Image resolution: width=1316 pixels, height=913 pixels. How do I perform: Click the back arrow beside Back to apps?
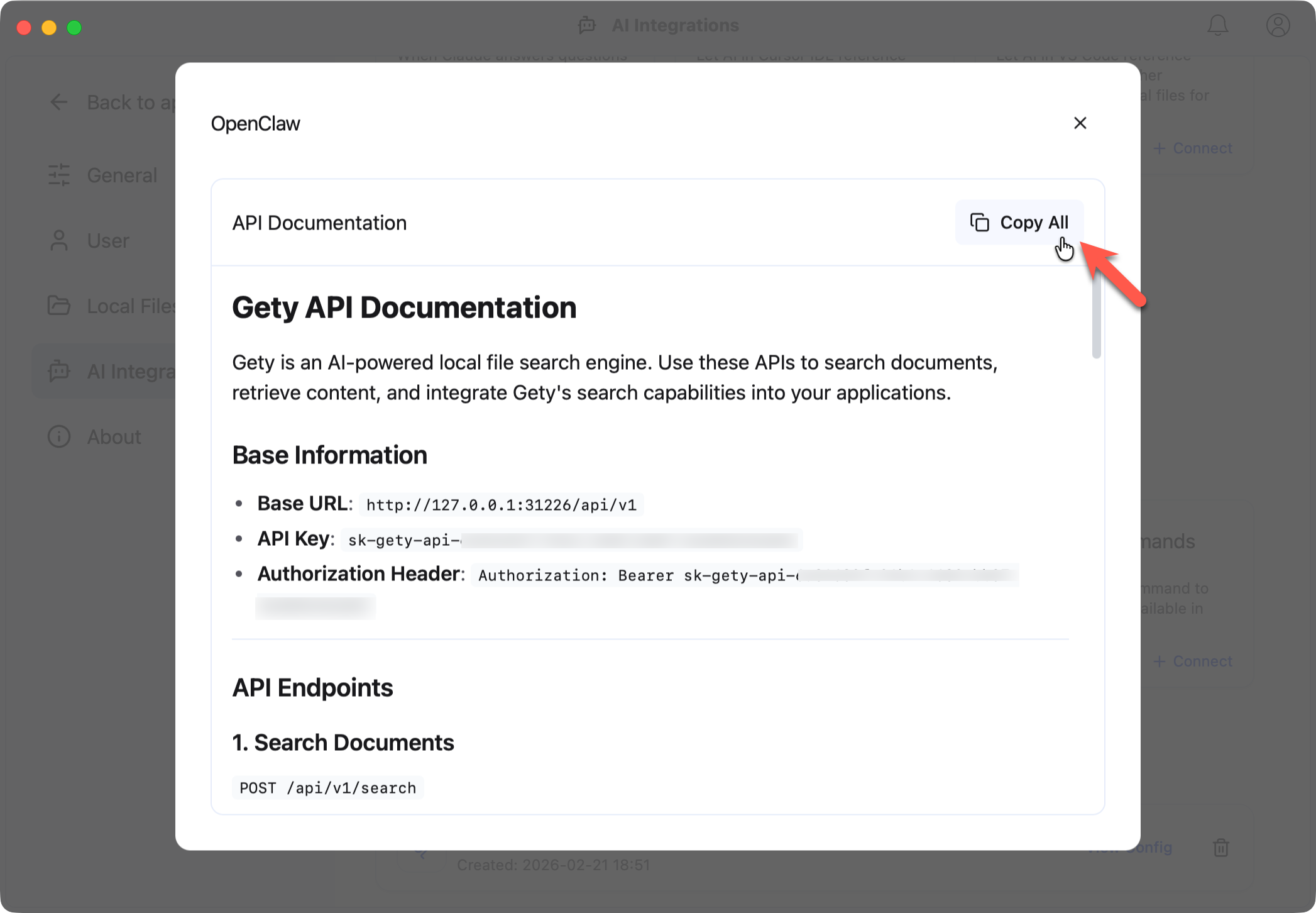(58, 102)
